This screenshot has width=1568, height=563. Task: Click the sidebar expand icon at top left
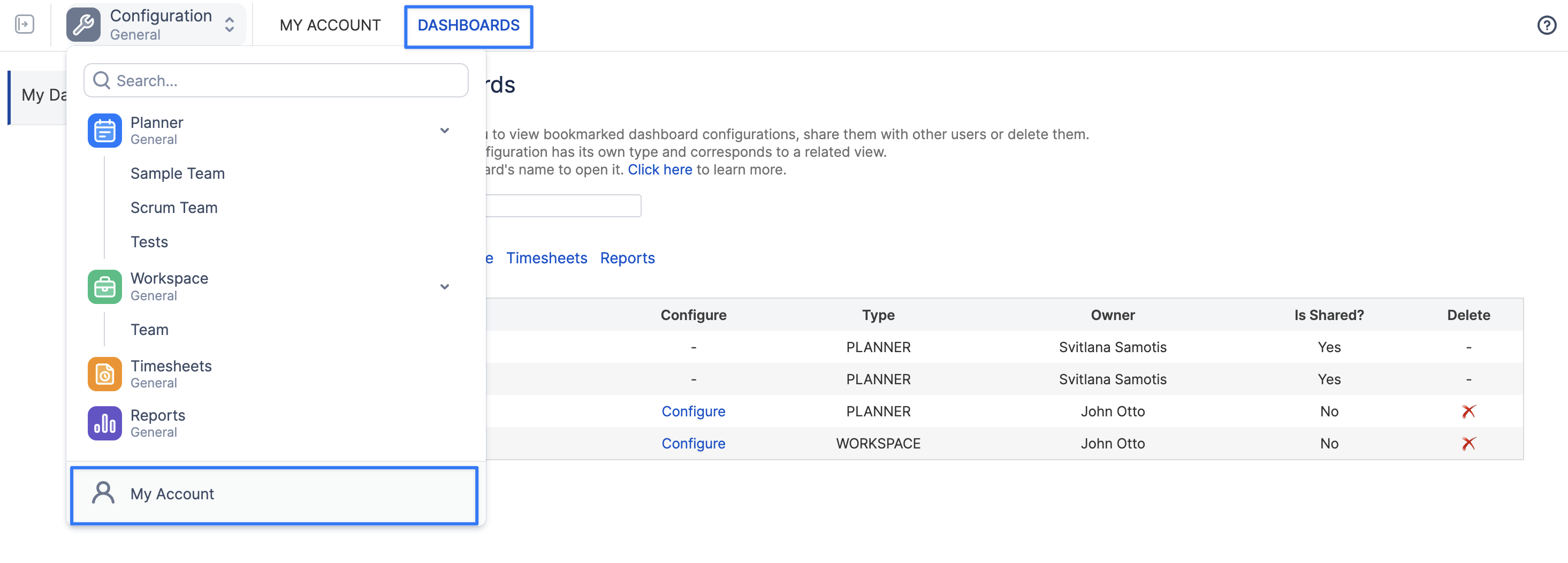tap(24, 24)
